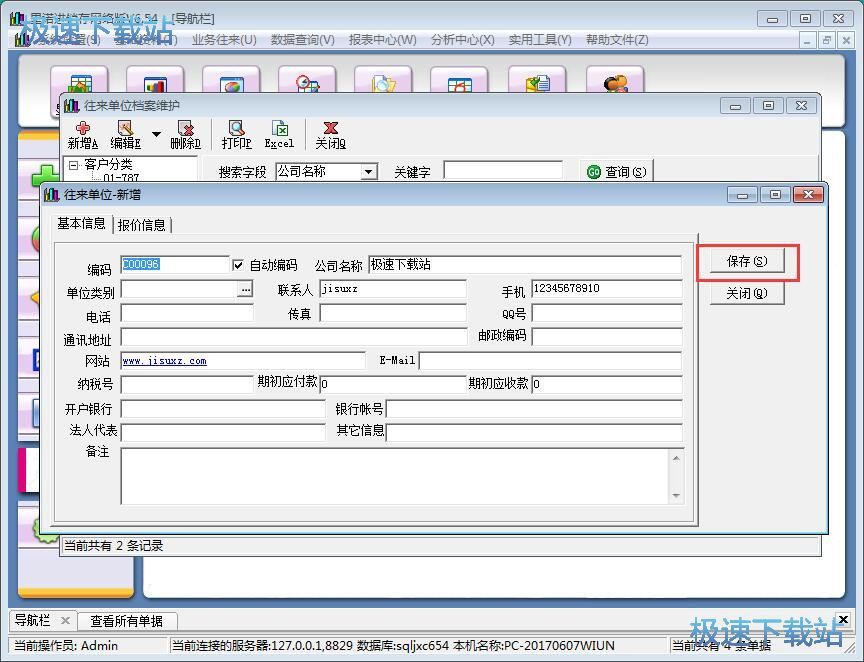The width and height of the screenshot is (864, 662).
Task: Click the 通讯地址 address field
Action: tap(294, 337)
